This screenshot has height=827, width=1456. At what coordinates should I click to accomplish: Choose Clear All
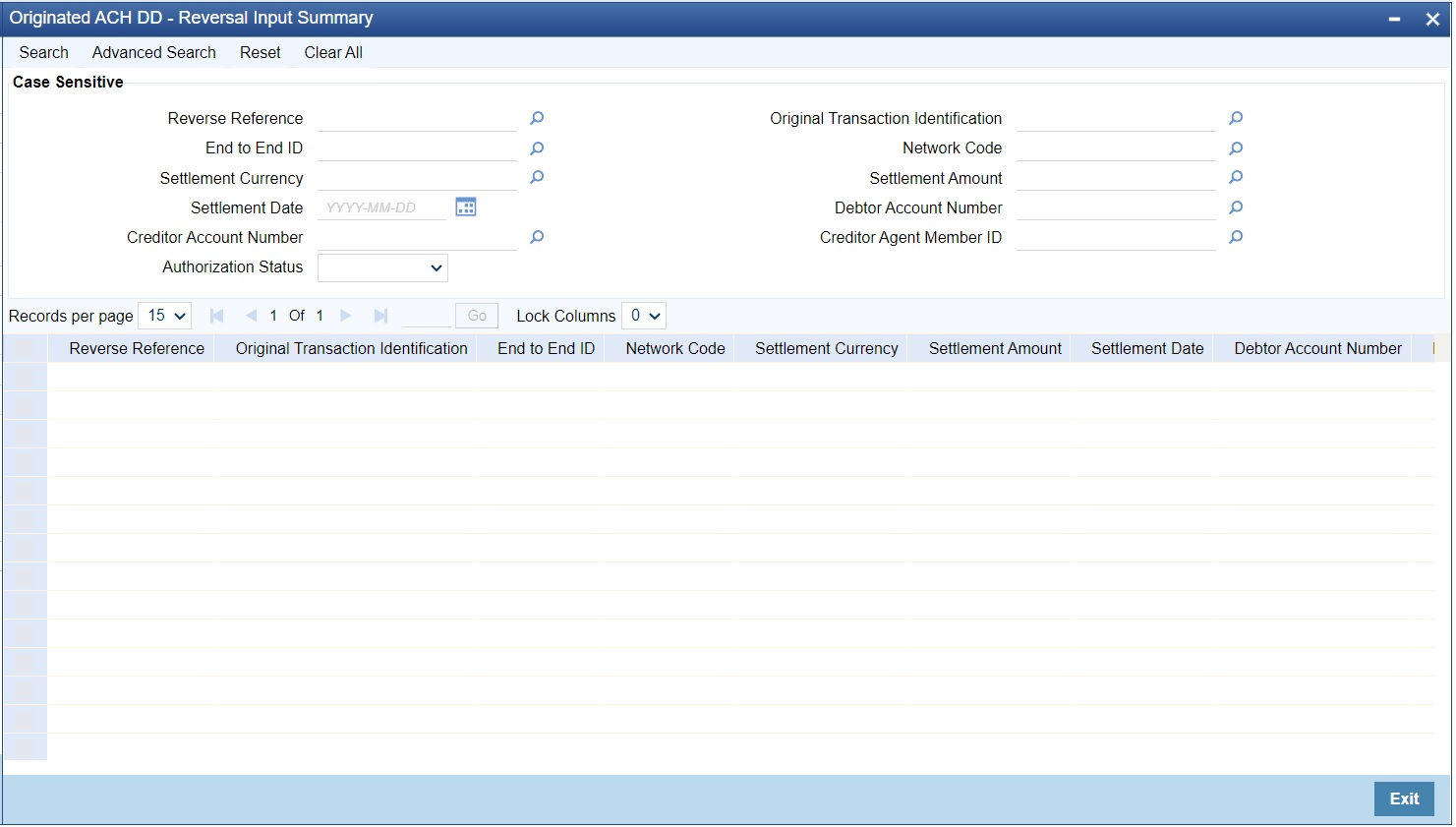(333, 53)
